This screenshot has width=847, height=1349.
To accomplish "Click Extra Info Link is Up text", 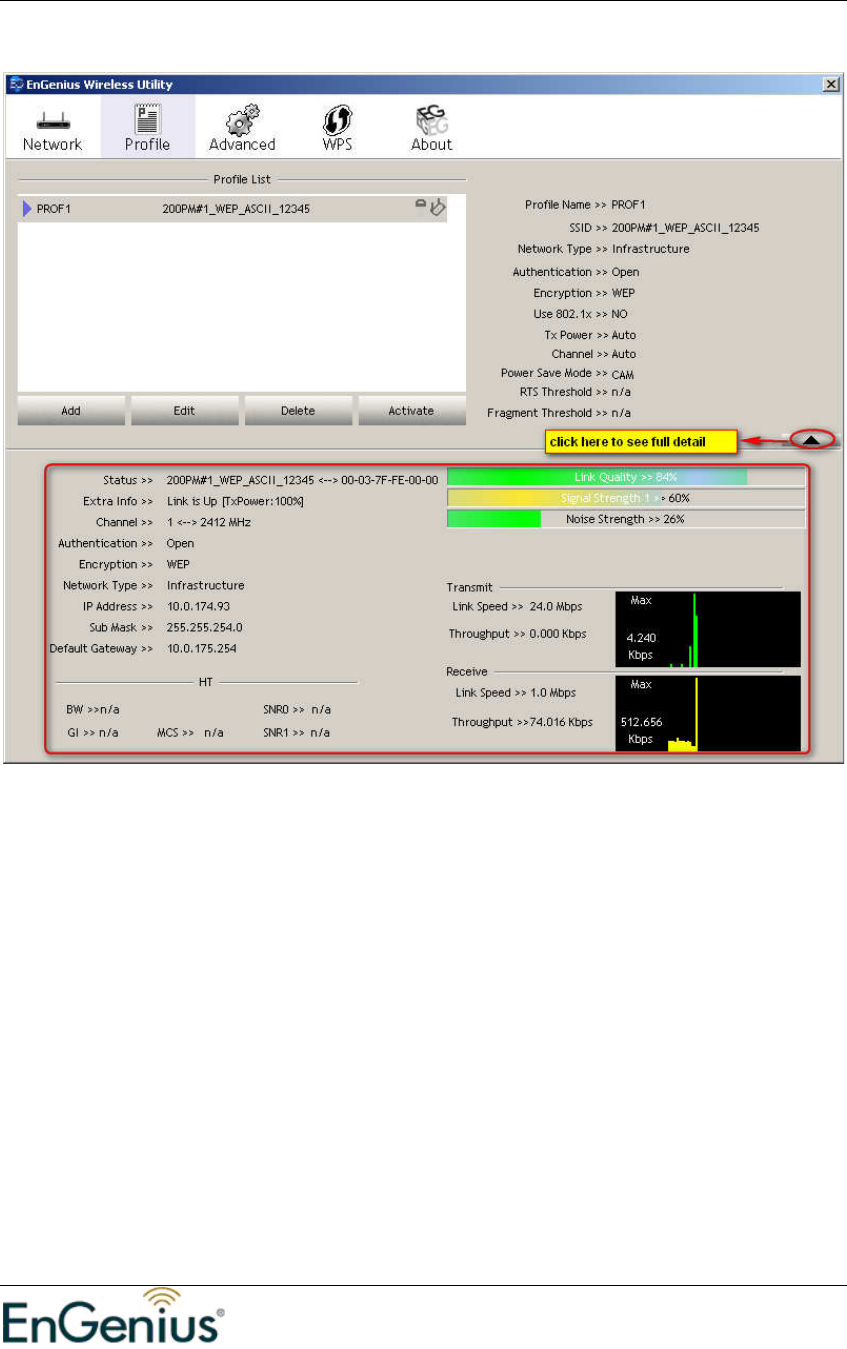I will [236, 502].
